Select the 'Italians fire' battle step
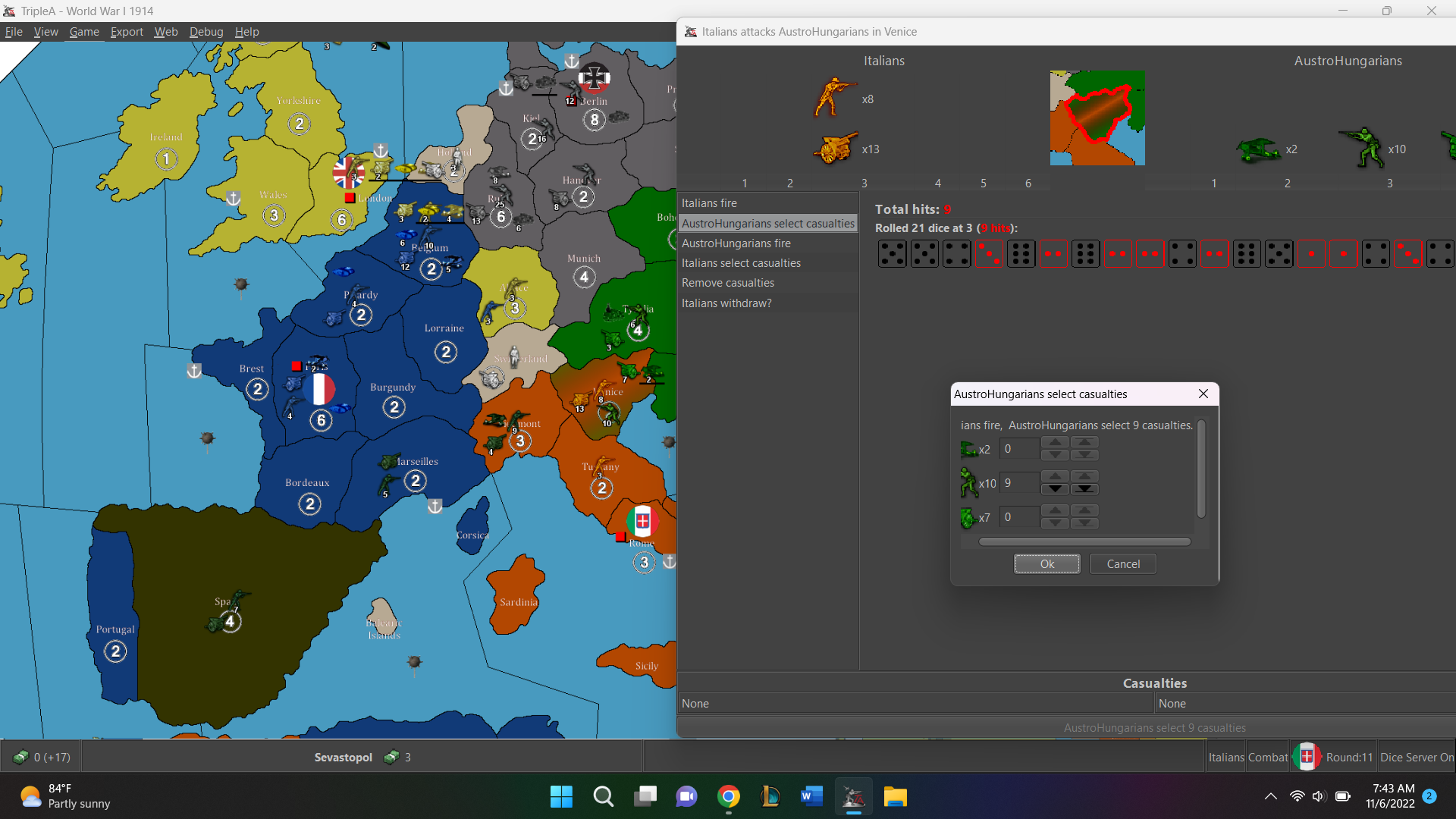The width and height of the screenshot is (1456, 819). (767, 203)
